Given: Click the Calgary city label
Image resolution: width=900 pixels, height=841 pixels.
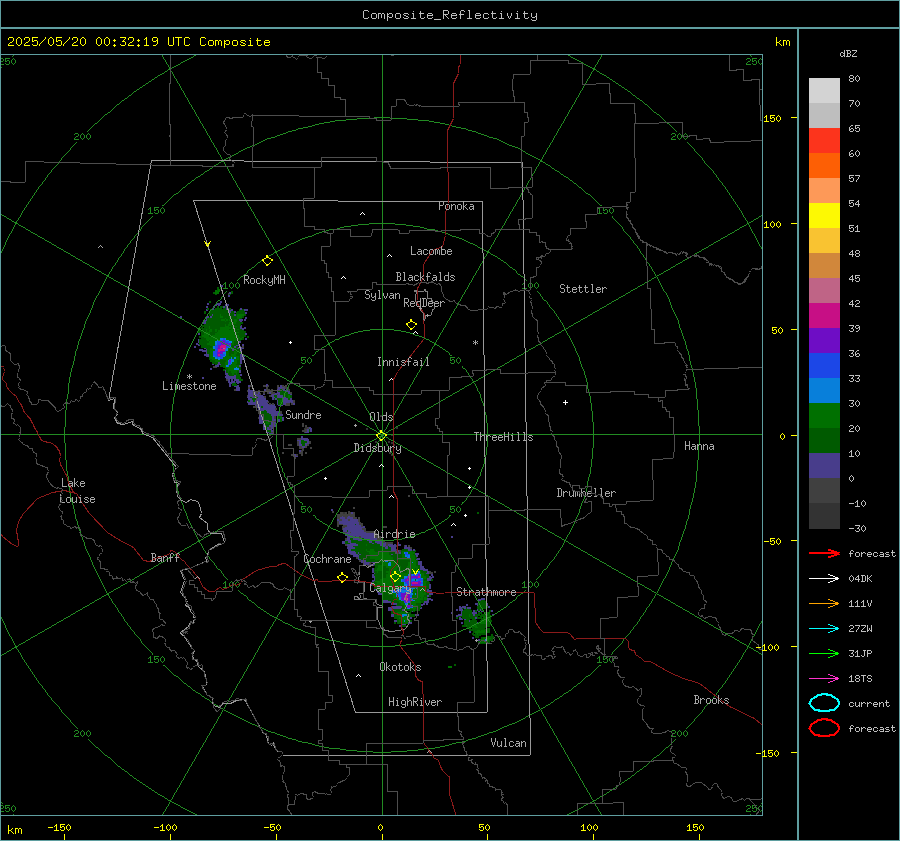Looking at the screenshot, I should 390,588.
